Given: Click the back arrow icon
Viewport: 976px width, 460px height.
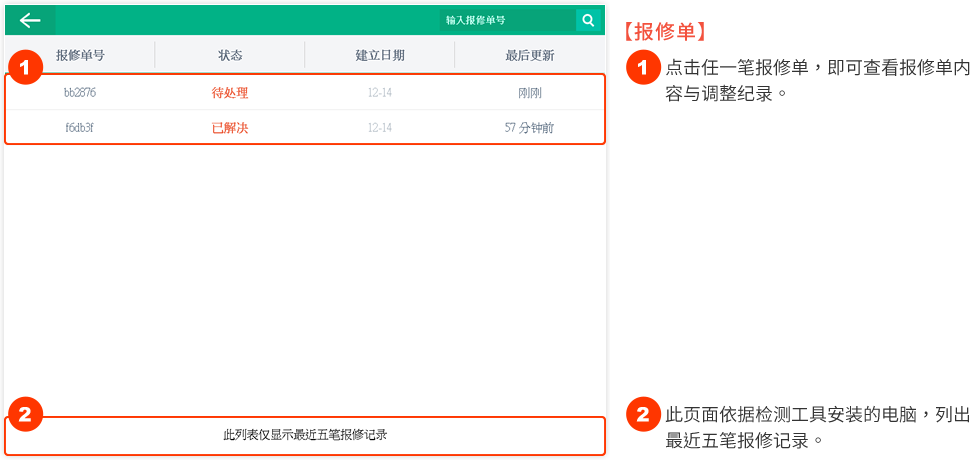Looking at the screenshot, I should tap(30, 20).
